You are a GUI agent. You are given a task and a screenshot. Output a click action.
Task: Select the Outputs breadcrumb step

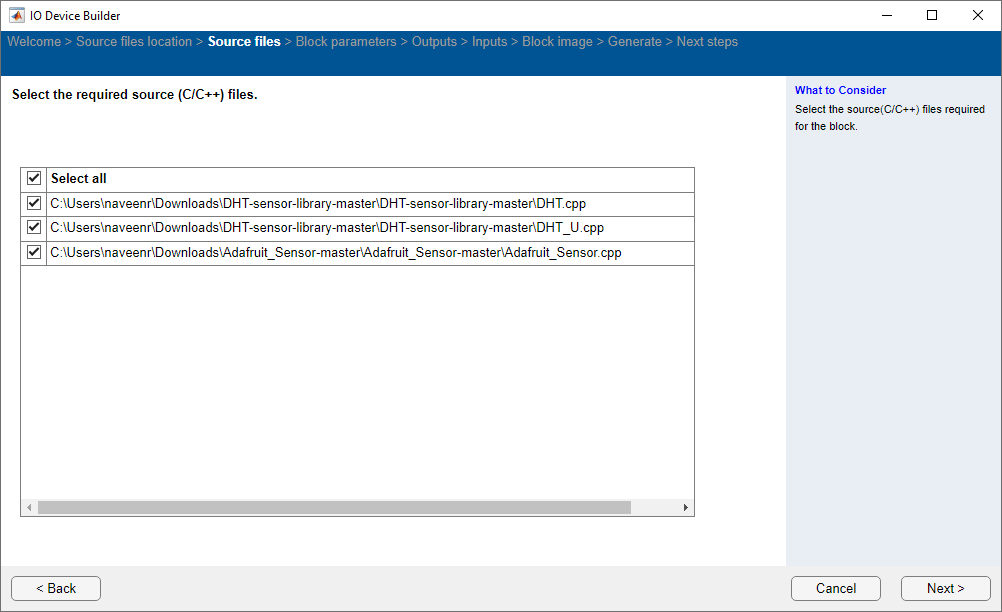pos(434,42)
